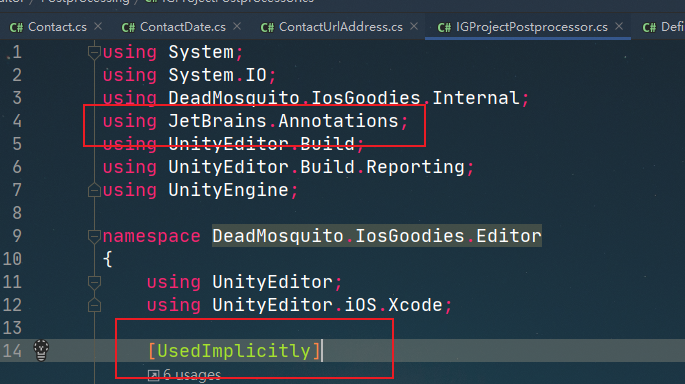The image size is (685, 384).
Task: Toggle the fold marker at line 12
Action: coord(94,305)
